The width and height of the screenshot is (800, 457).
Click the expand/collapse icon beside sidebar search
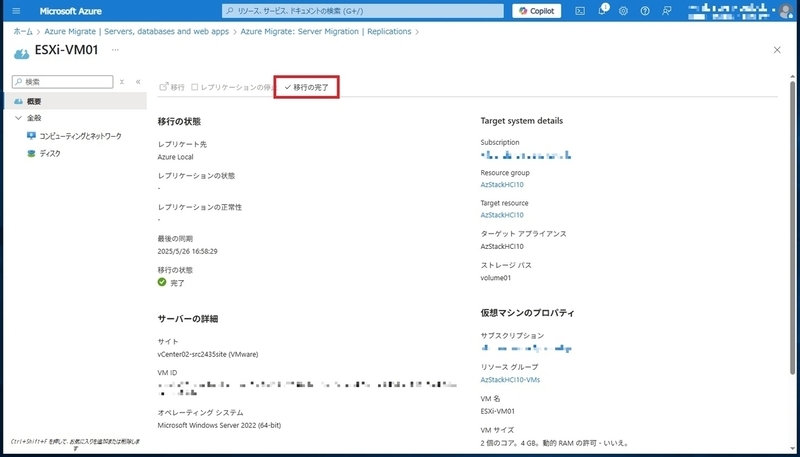(x=122, y=82)
